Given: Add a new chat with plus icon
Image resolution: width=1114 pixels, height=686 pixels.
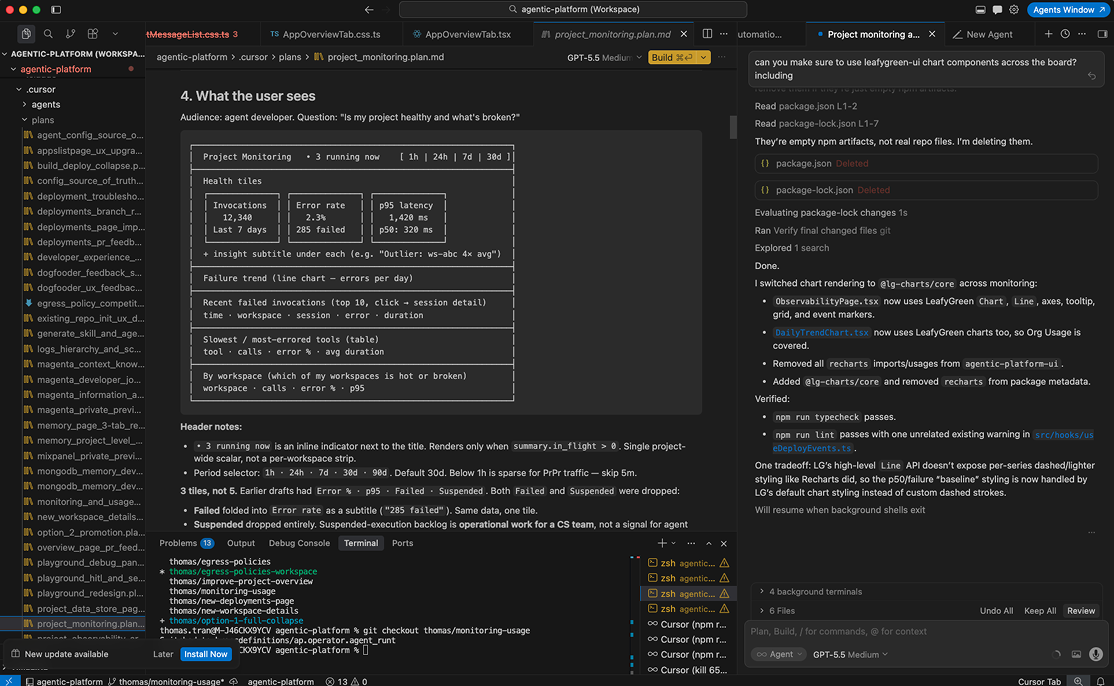Looking at the screenshot, I should coord(1048,33).
